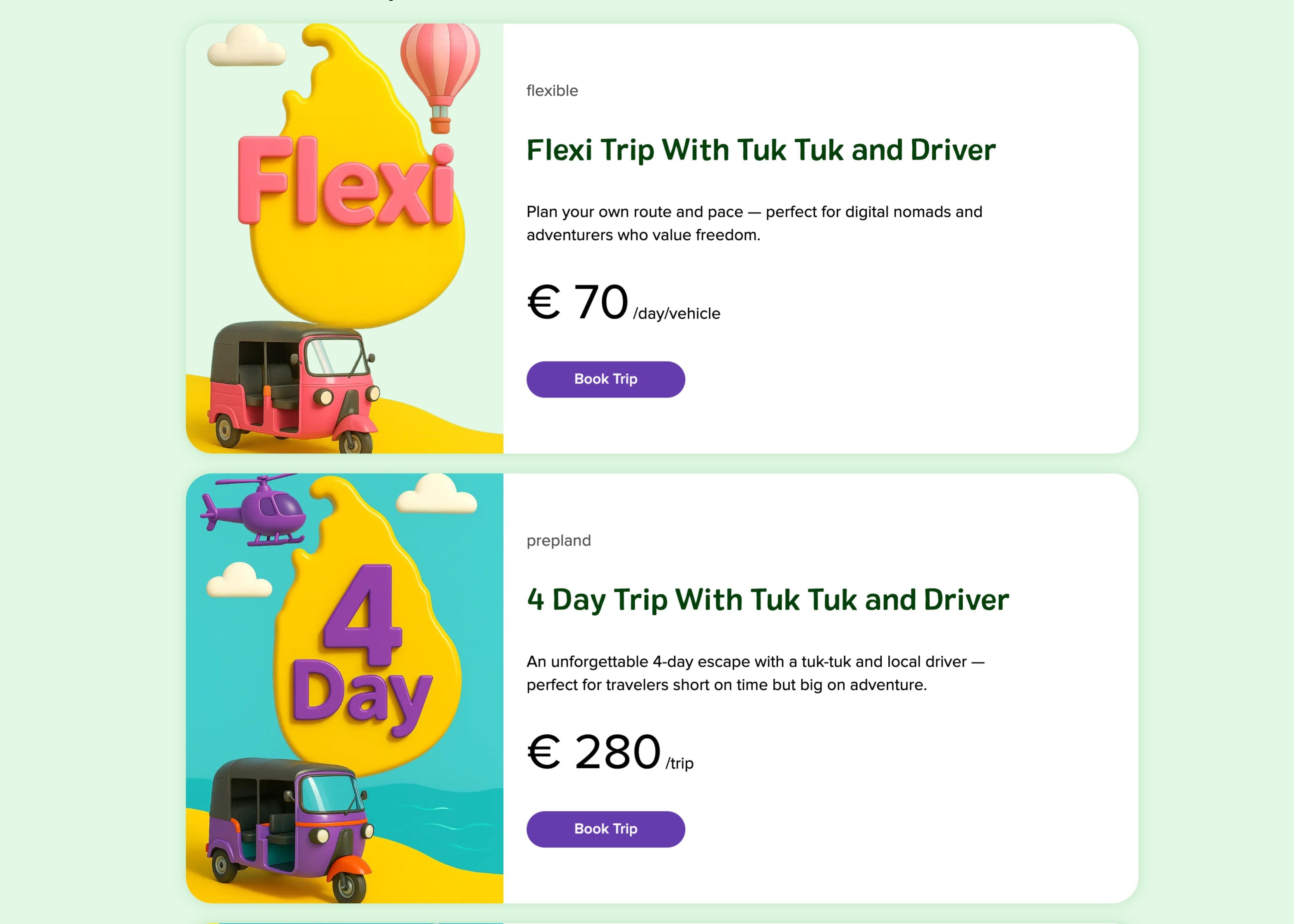Select the 'flexible' category label
This screenshot has width=1294, height=924.
551,90
